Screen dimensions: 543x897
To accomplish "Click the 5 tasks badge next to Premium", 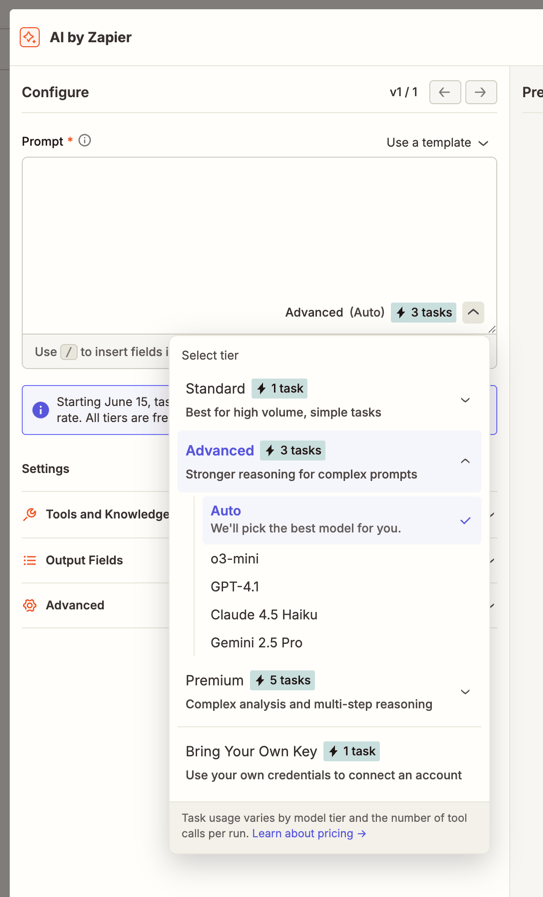I will pos(283,680).
